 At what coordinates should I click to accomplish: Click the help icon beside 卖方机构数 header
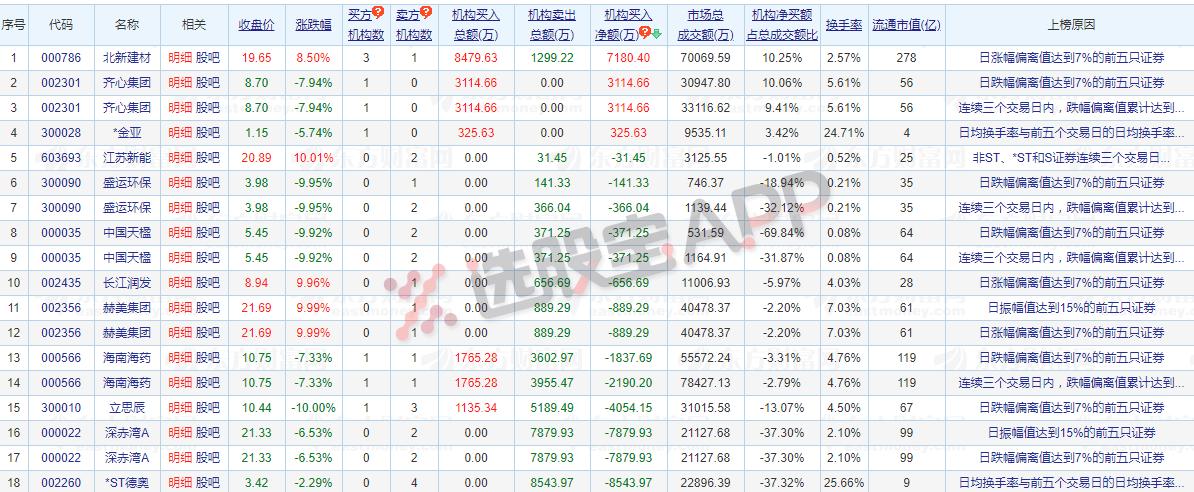(x=426, y=12)
